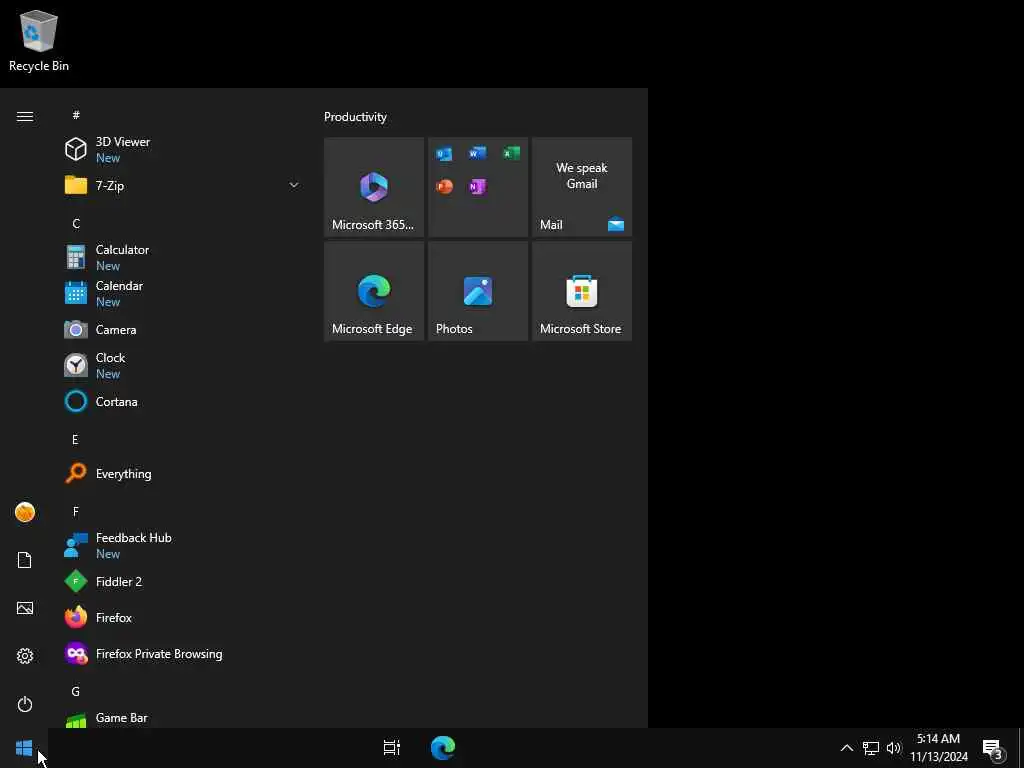Viewport: 1024px width, 768px height.
Task: Launch the Microsoft Store tile
Action: pos(582,291)
